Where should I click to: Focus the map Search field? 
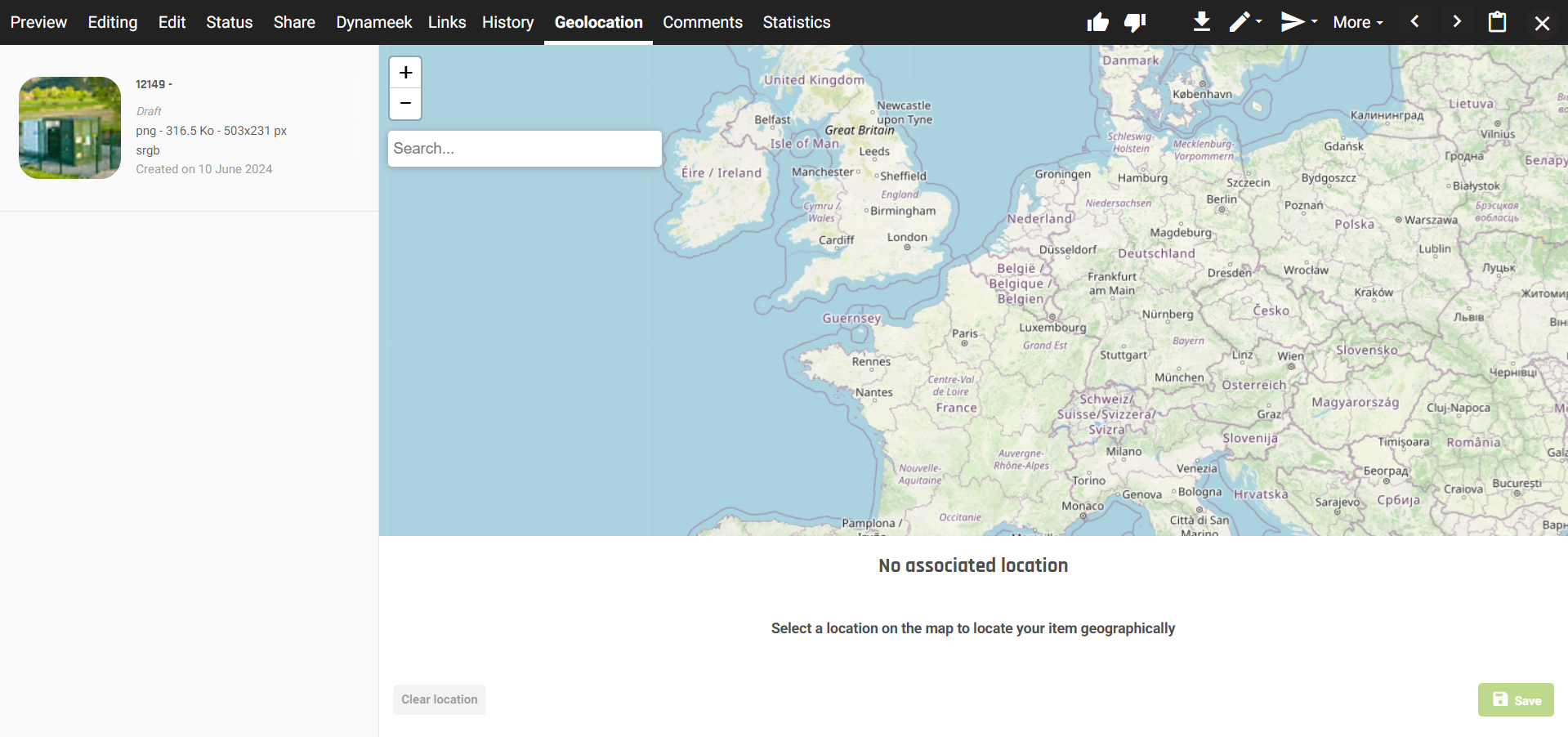coord(525,149)
